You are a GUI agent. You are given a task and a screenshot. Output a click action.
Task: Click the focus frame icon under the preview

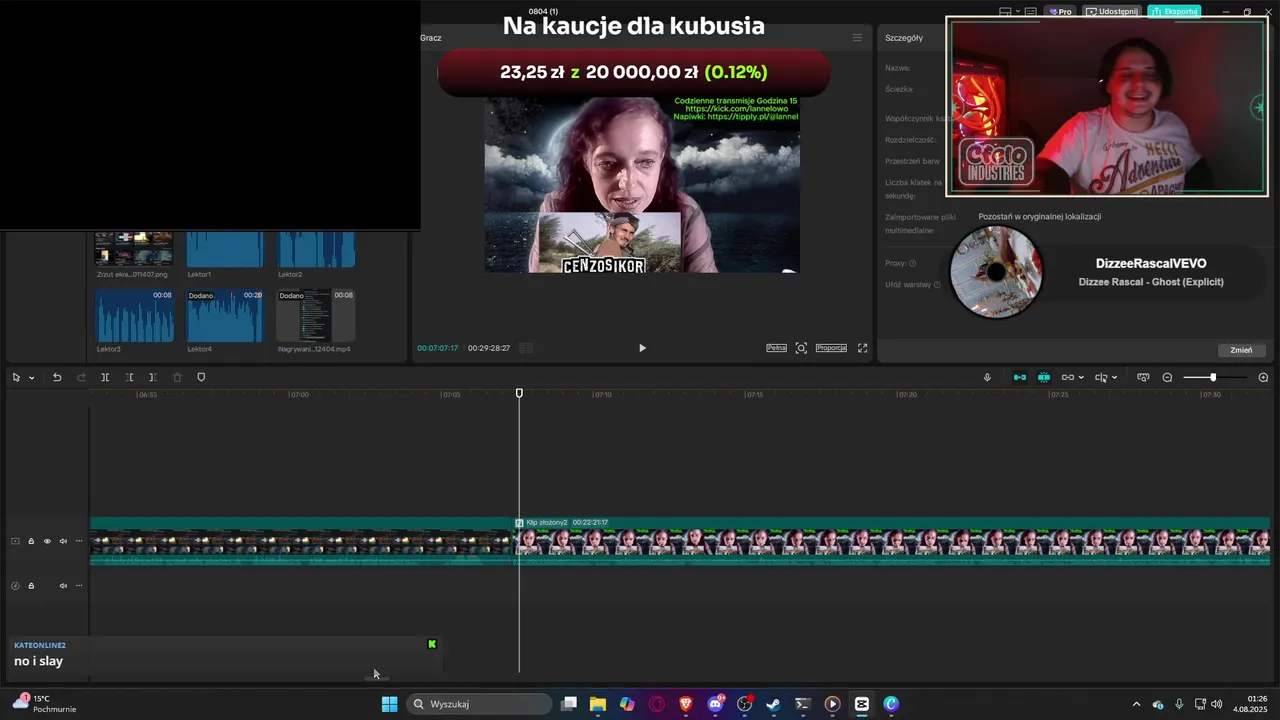point(801,348)
